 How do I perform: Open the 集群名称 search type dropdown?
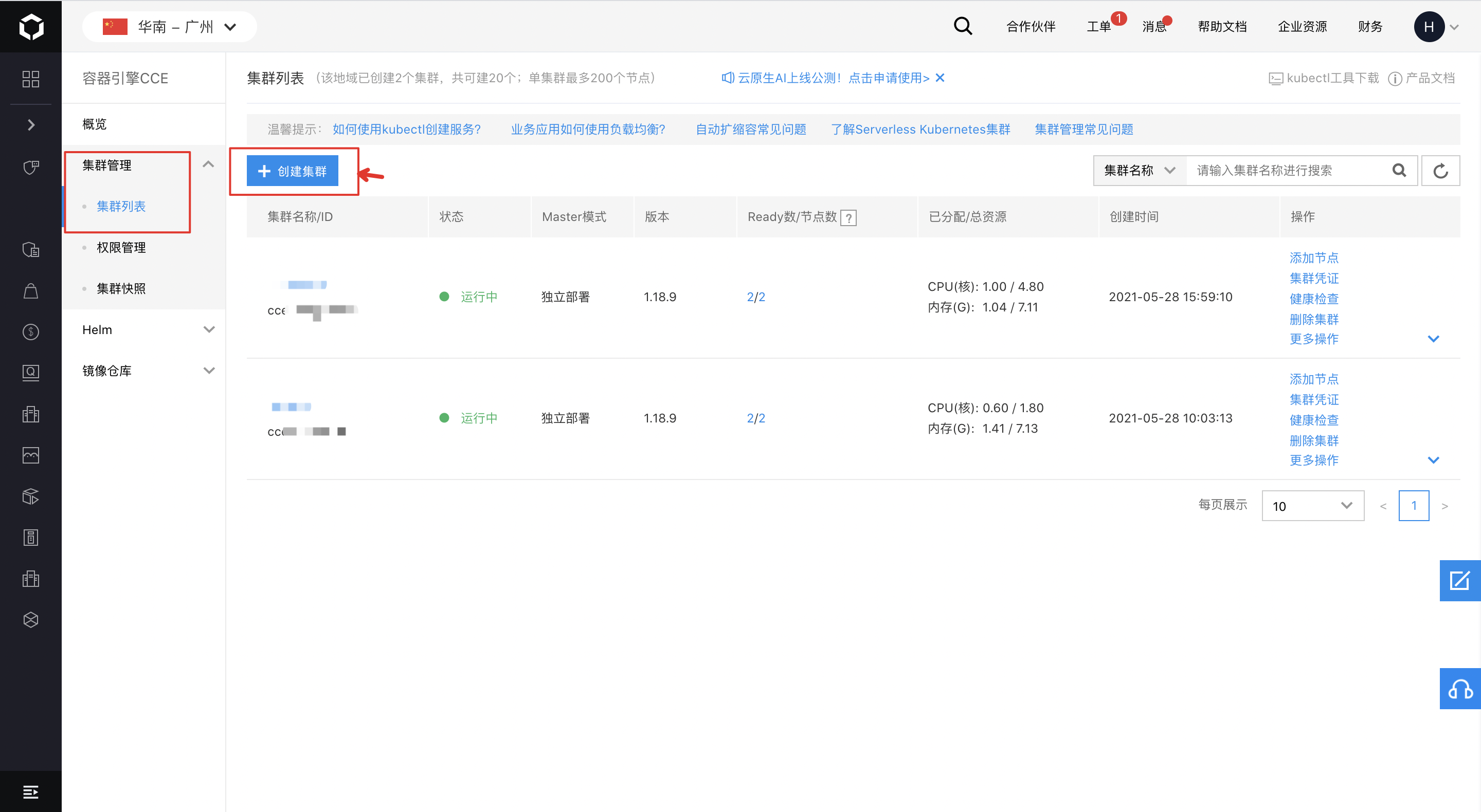(1140, 170)
